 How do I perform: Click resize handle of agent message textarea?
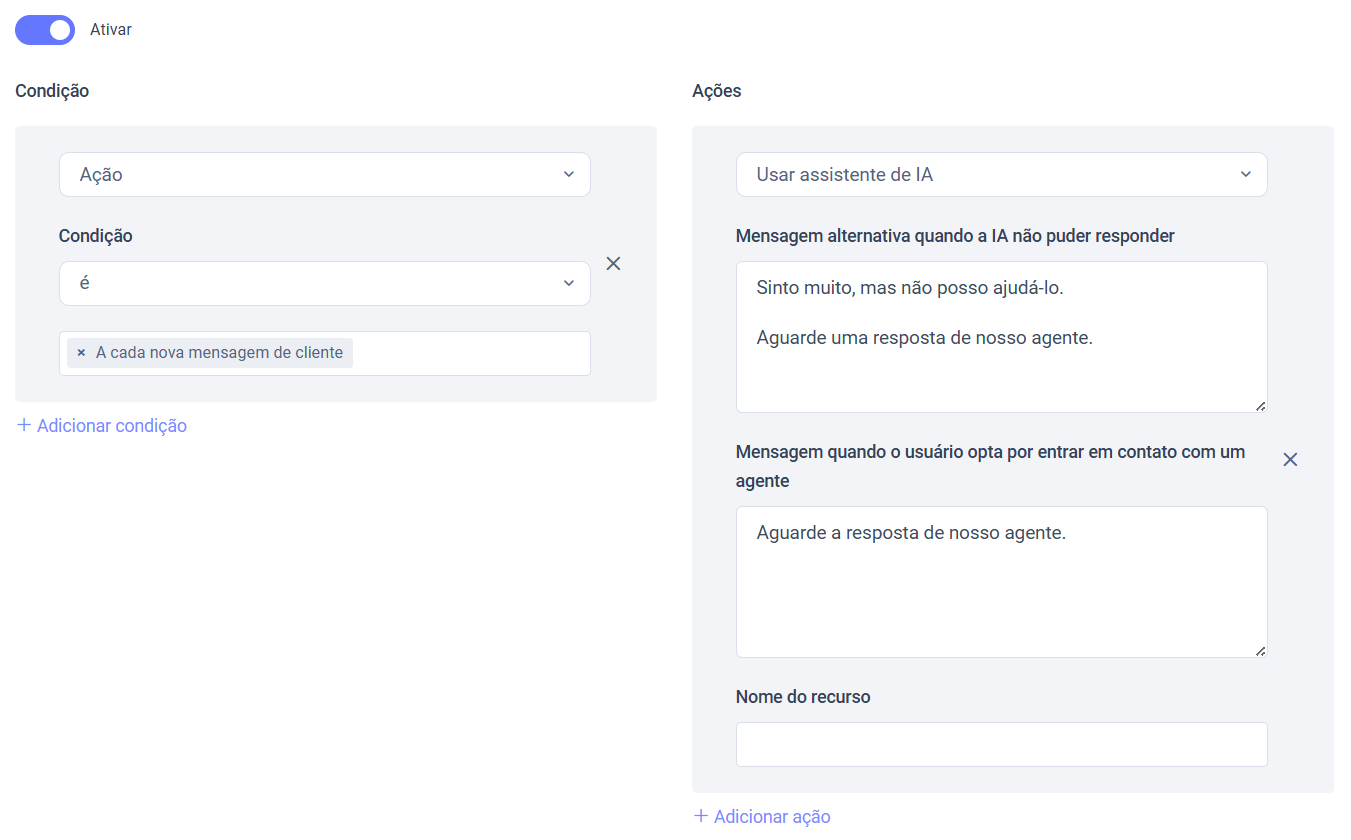pyautogui.click(x=1260, y=651)
